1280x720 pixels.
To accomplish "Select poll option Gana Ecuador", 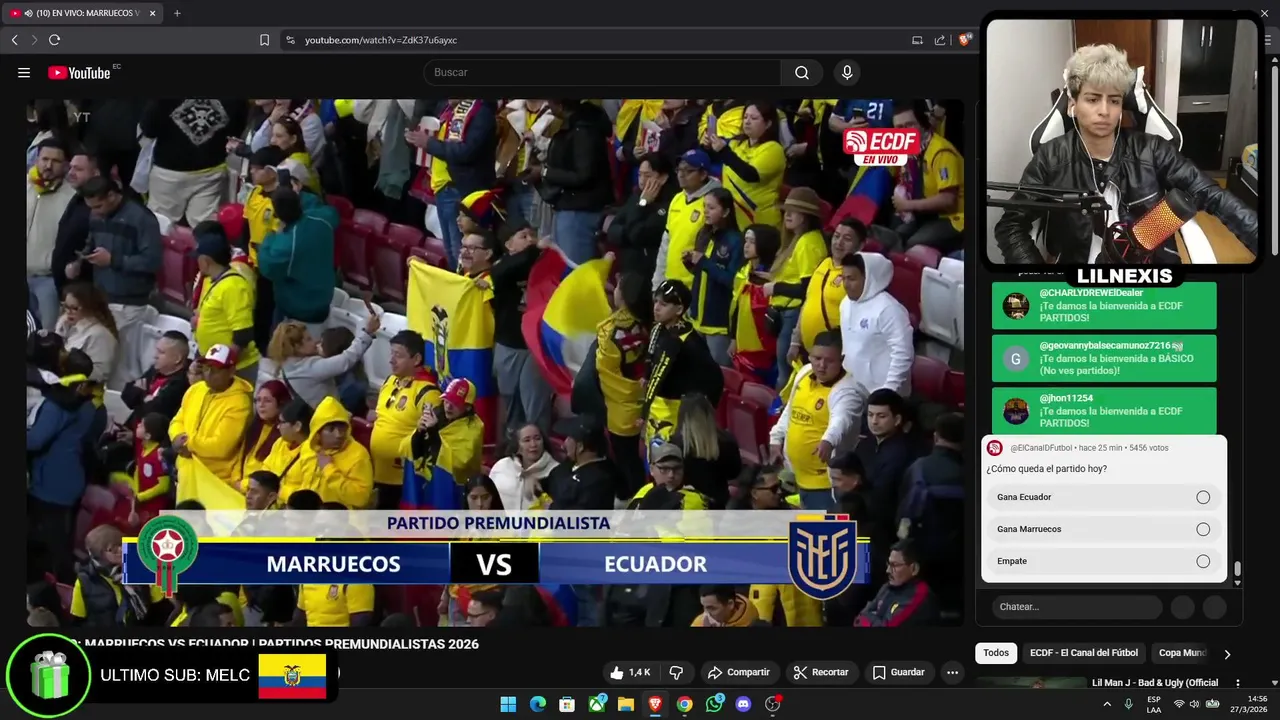I will tap(1103, 497).
